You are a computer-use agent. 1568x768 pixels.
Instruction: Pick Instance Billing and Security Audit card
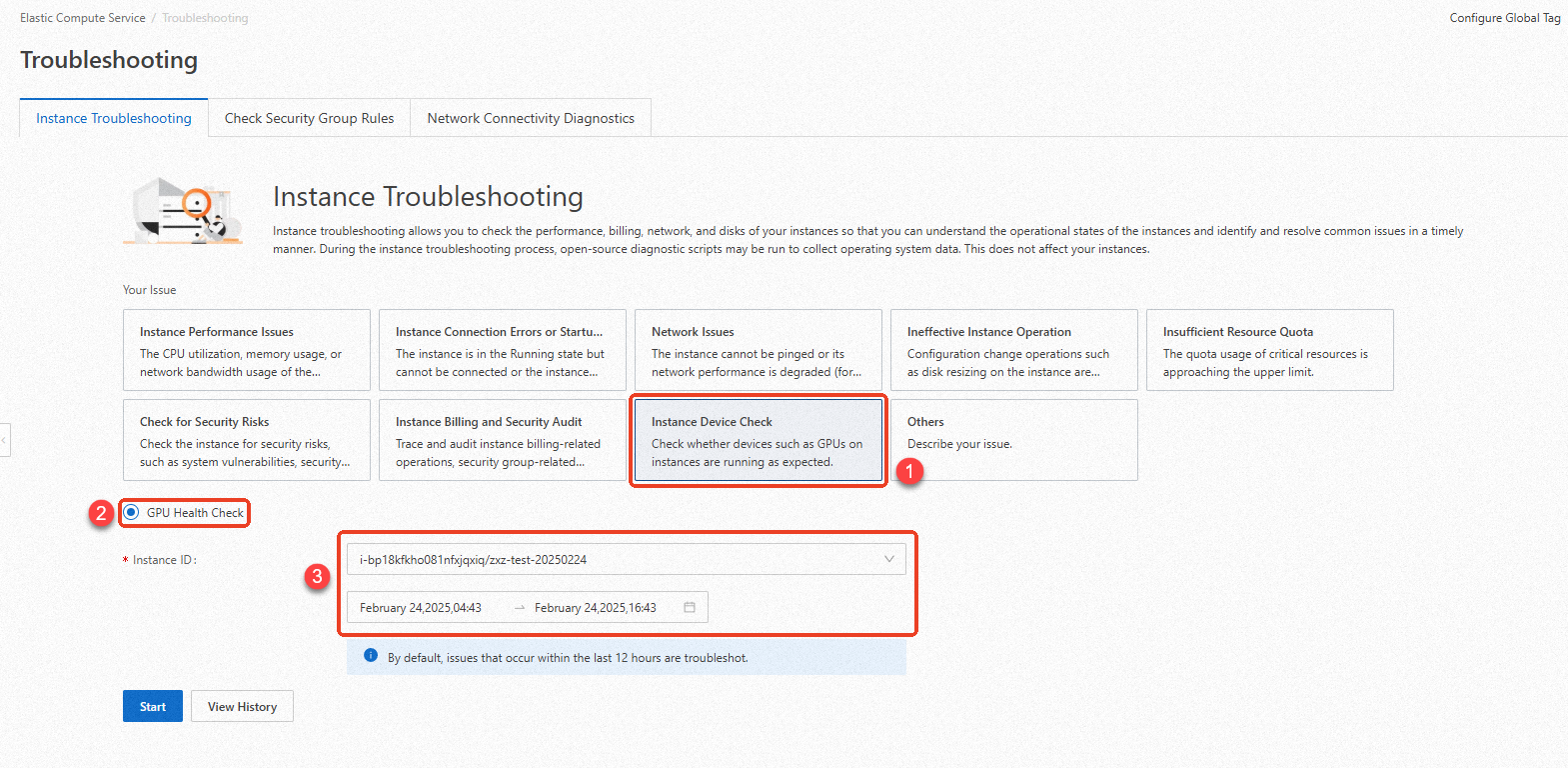pyautogui.click(x=503, y=440)
